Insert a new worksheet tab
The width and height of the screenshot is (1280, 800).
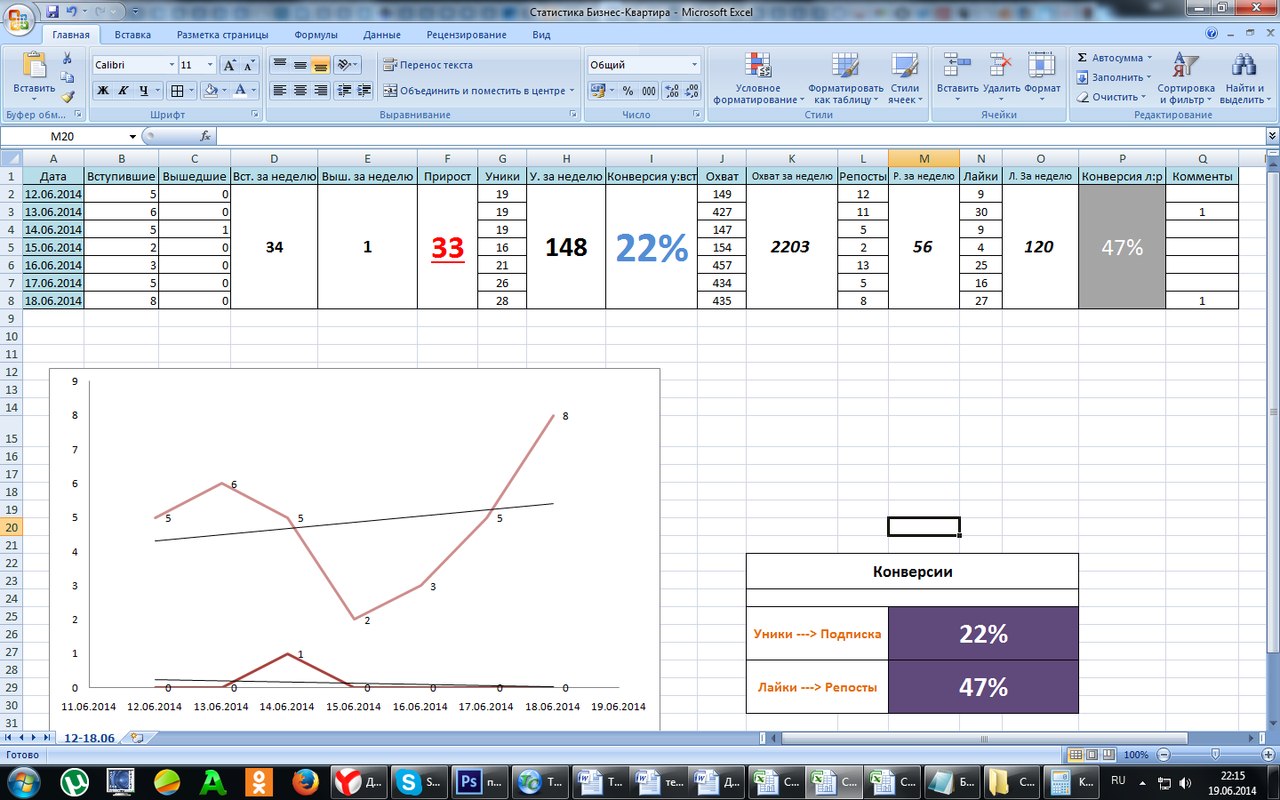(x=137, y=738)
